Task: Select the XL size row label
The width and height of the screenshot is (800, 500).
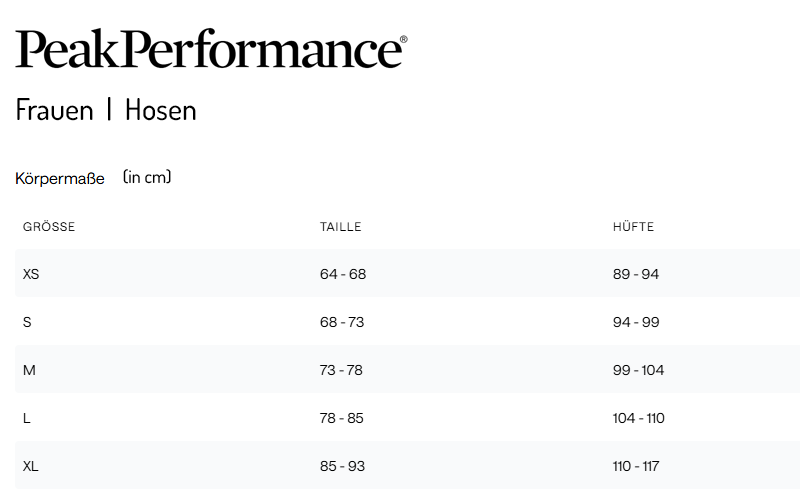Action: click(x=31, y=466)
